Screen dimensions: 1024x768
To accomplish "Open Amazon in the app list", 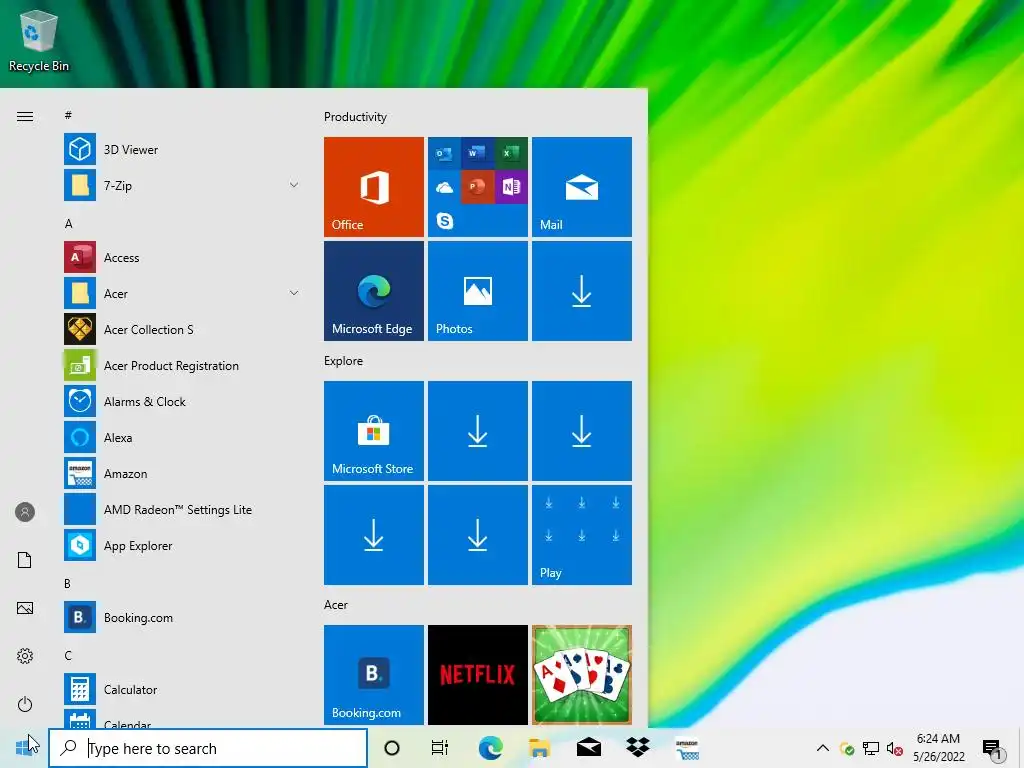I will [183, 473].
